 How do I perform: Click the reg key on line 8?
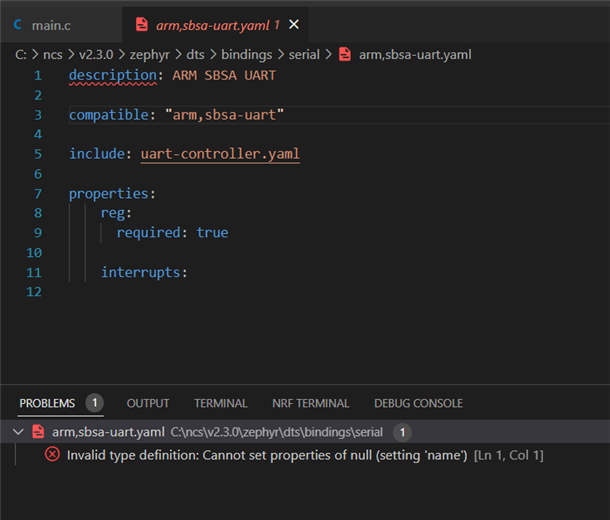pos(113,213)
